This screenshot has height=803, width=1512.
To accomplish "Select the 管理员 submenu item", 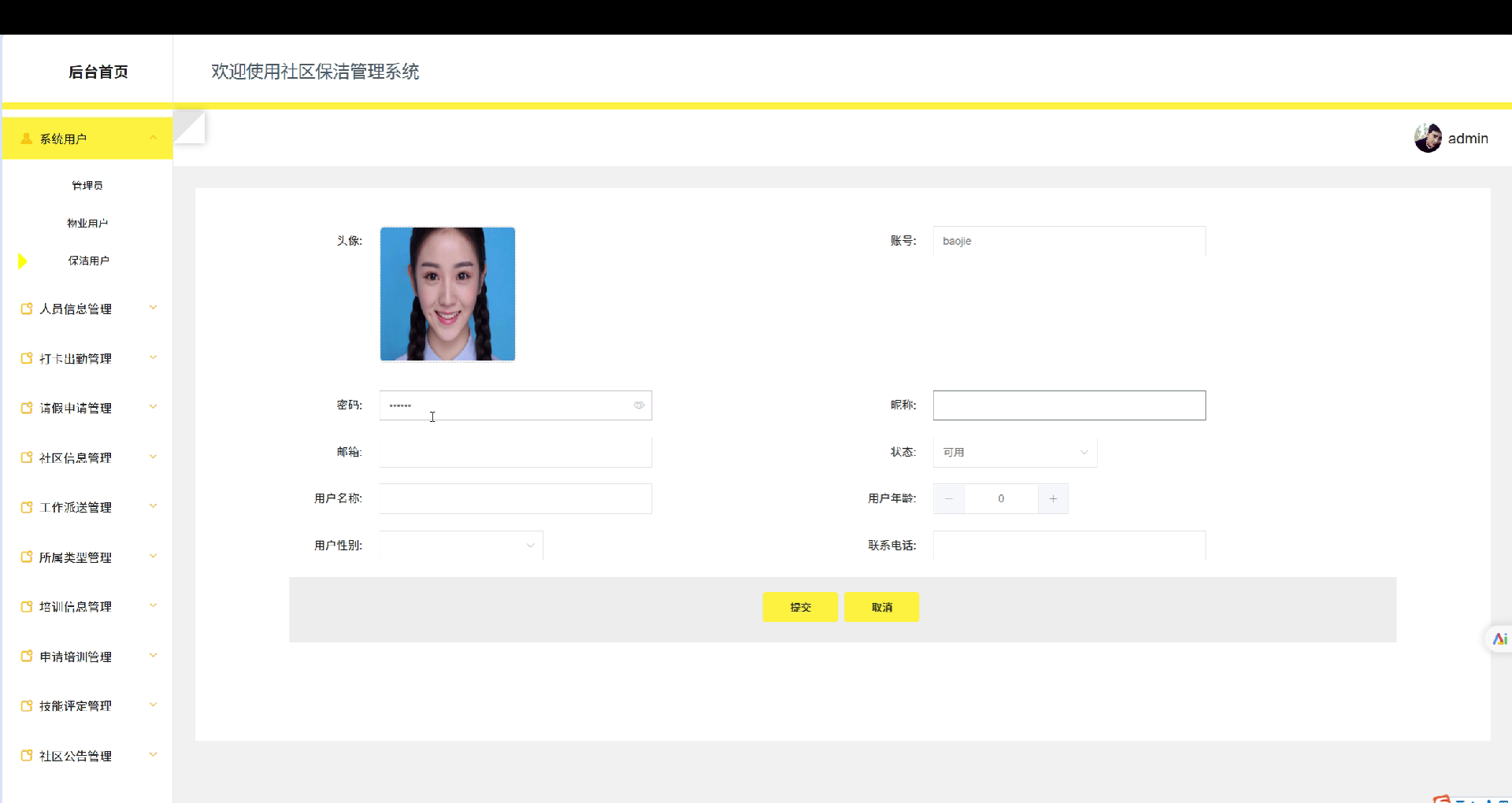I will coord(87,185).
